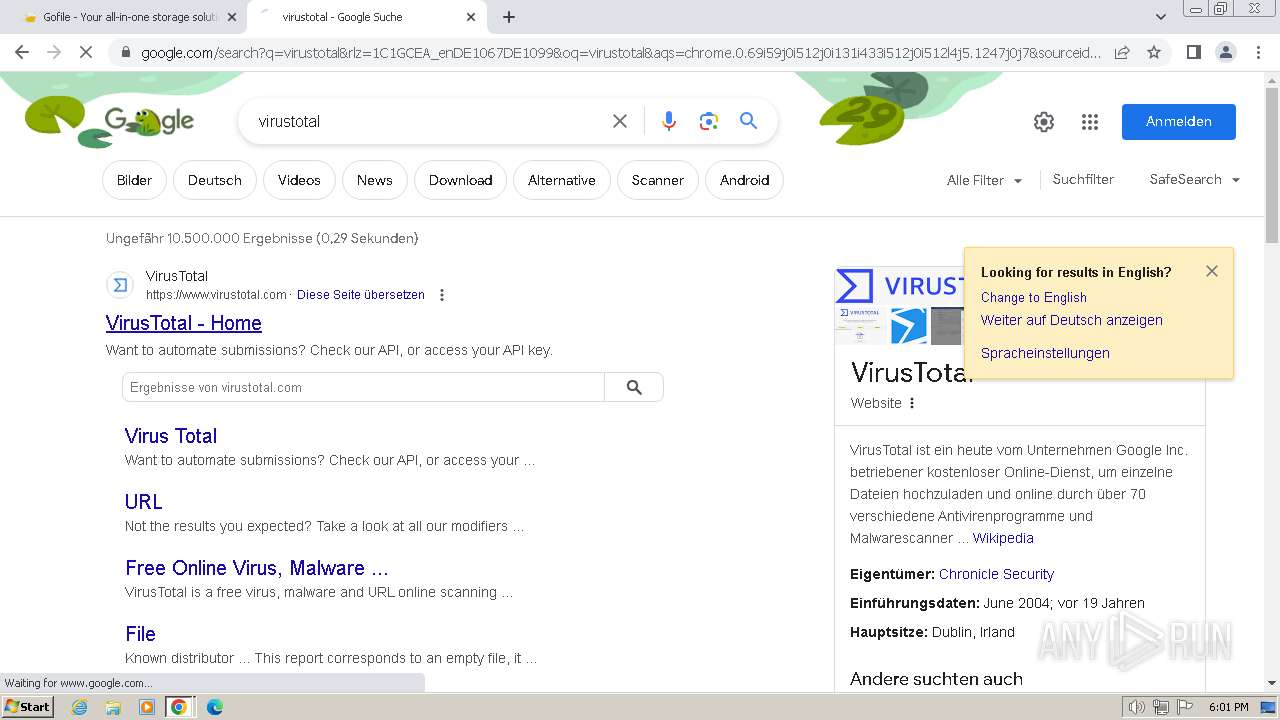1280x720 pixels.
Task: Open Google quick settings gear
Action: click(1044, 122)
